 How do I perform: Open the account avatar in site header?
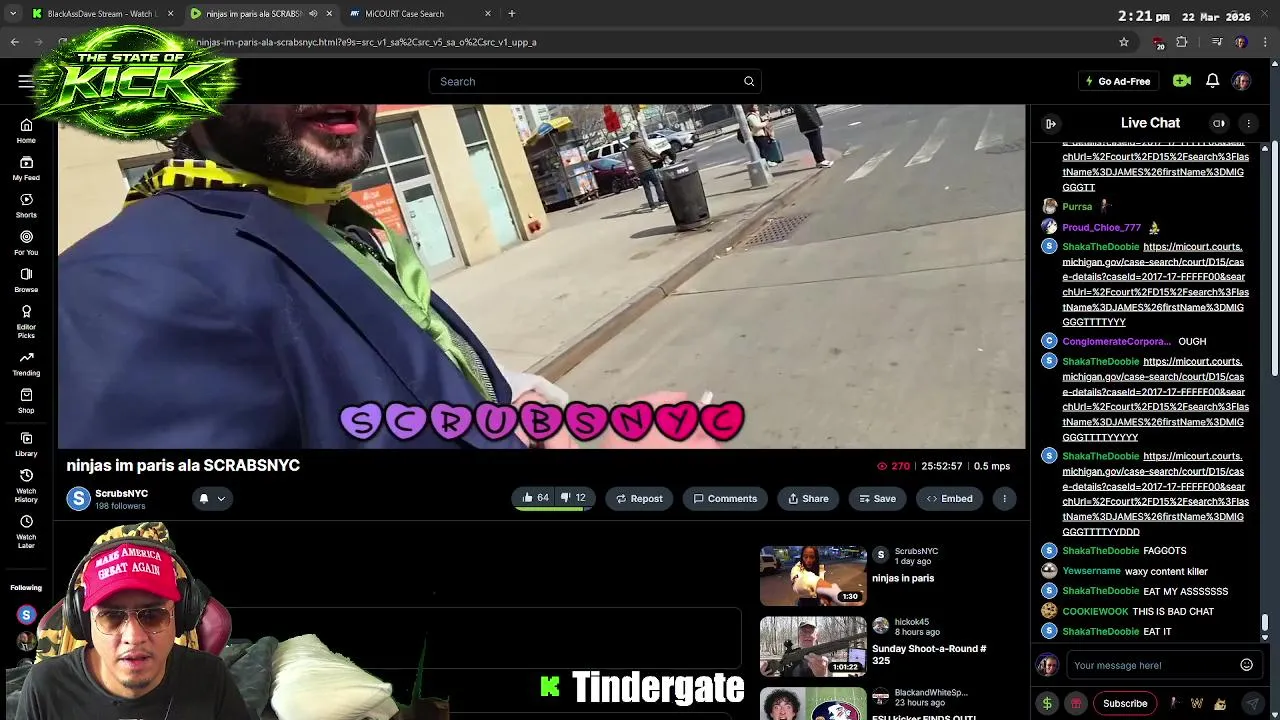tap(1241, 81)
